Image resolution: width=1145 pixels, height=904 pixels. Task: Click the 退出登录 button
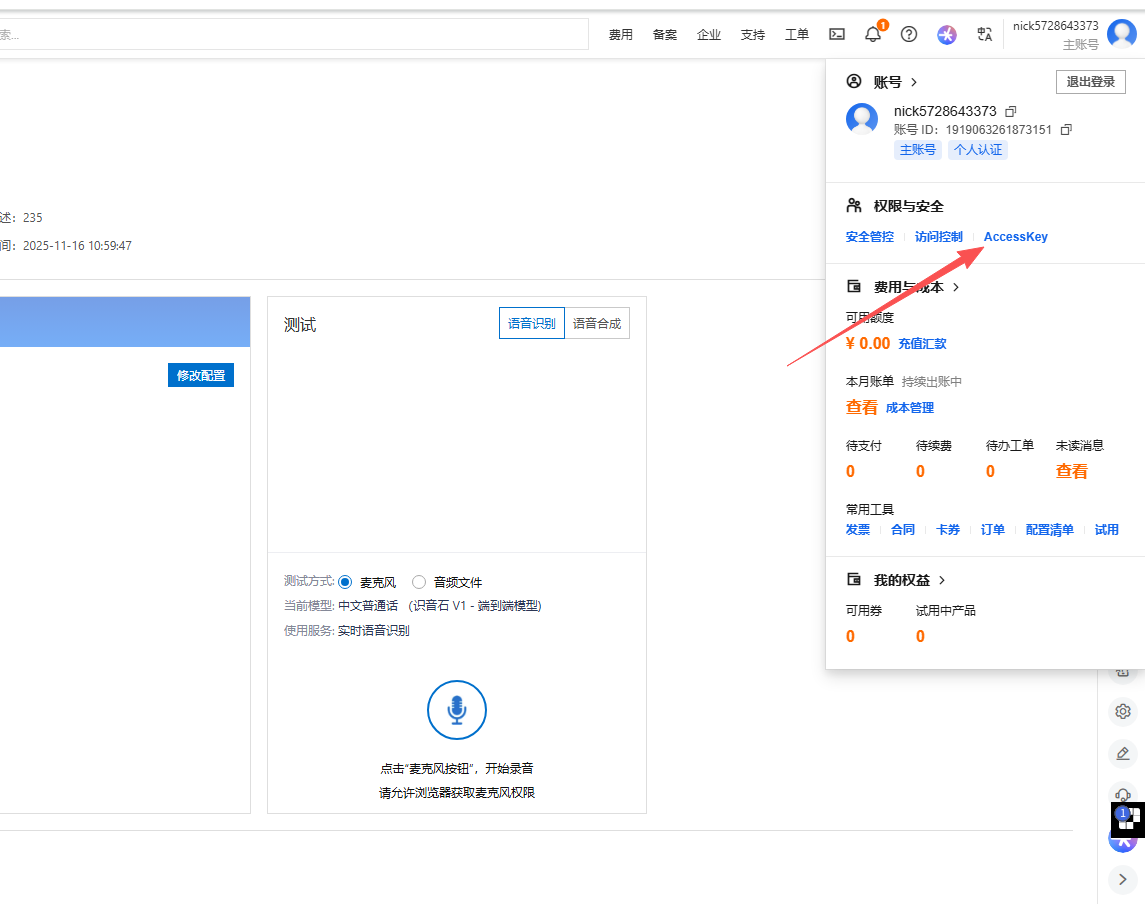(x=1090, y=82)
